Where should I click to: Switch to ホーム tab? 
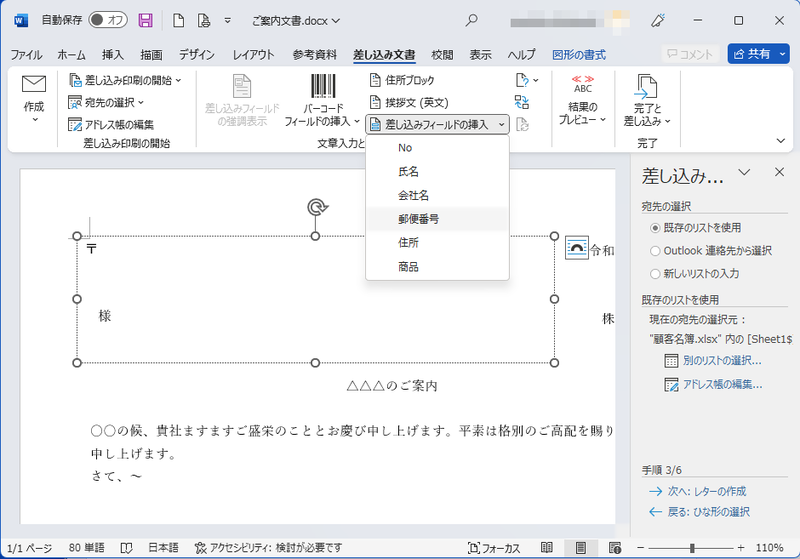click(71, 55)
